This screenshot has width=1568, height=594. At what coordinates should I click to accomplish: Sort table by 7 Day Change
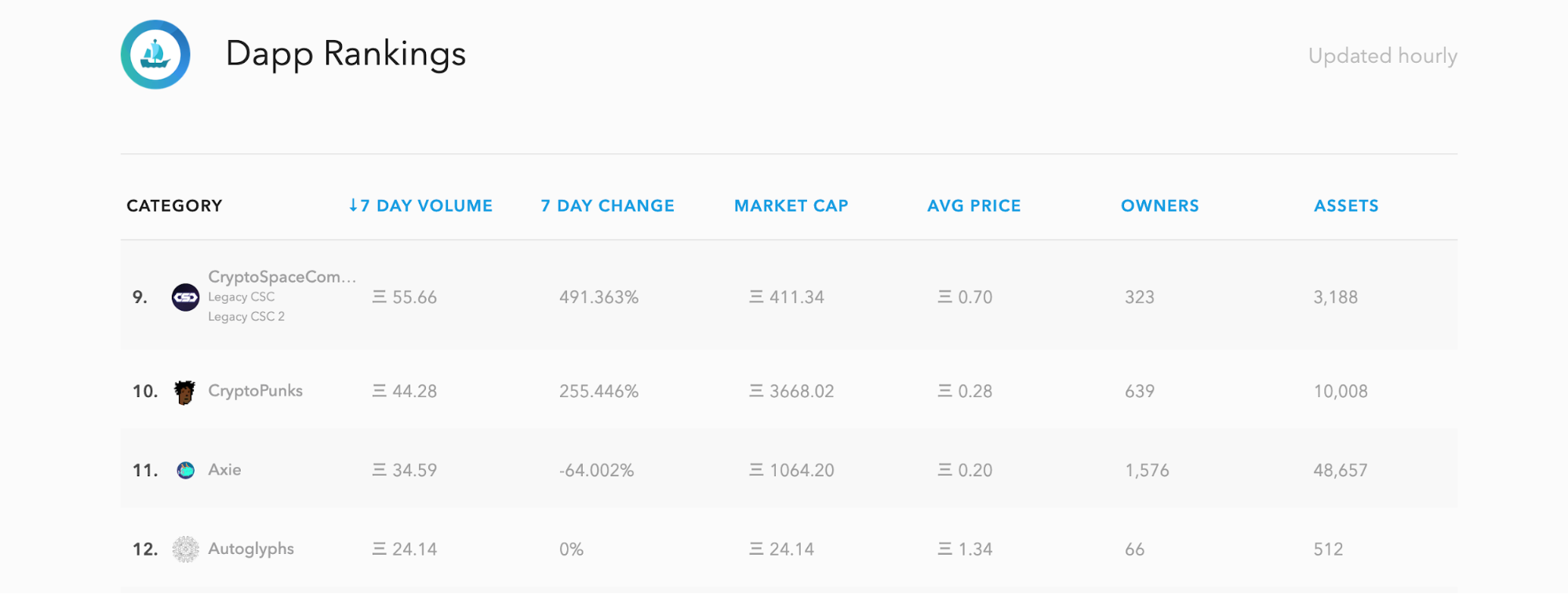coord(608,206)
